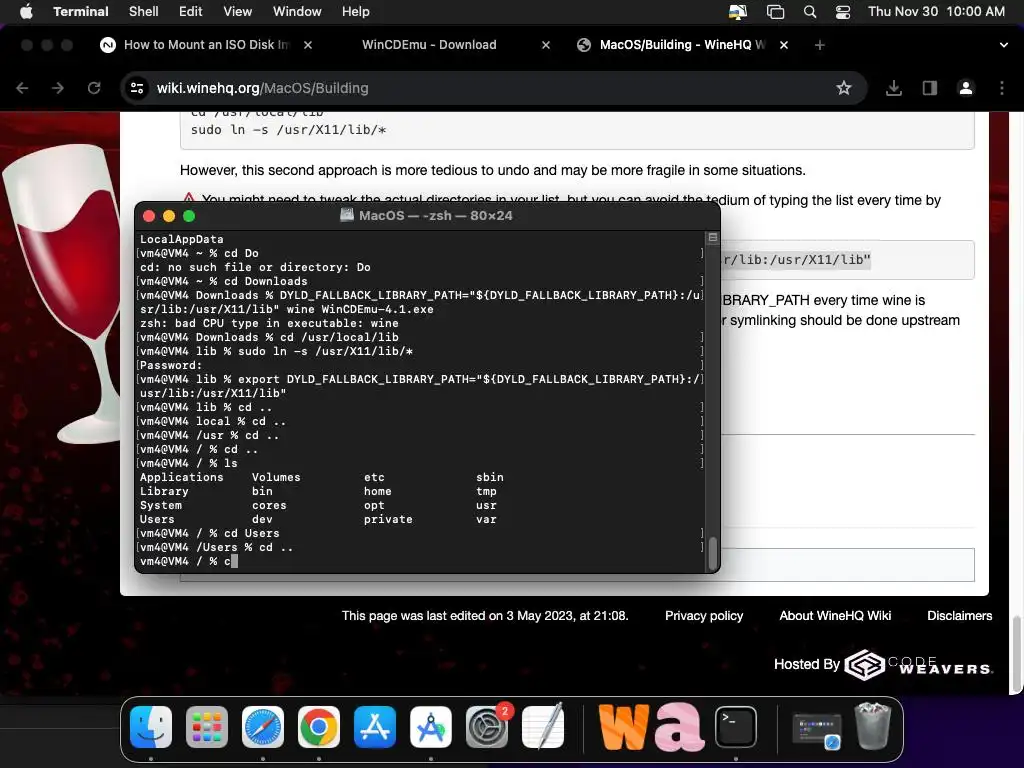The image size is (1024, 768).
Task: Click the menu bar date and time
Action: 936,11
